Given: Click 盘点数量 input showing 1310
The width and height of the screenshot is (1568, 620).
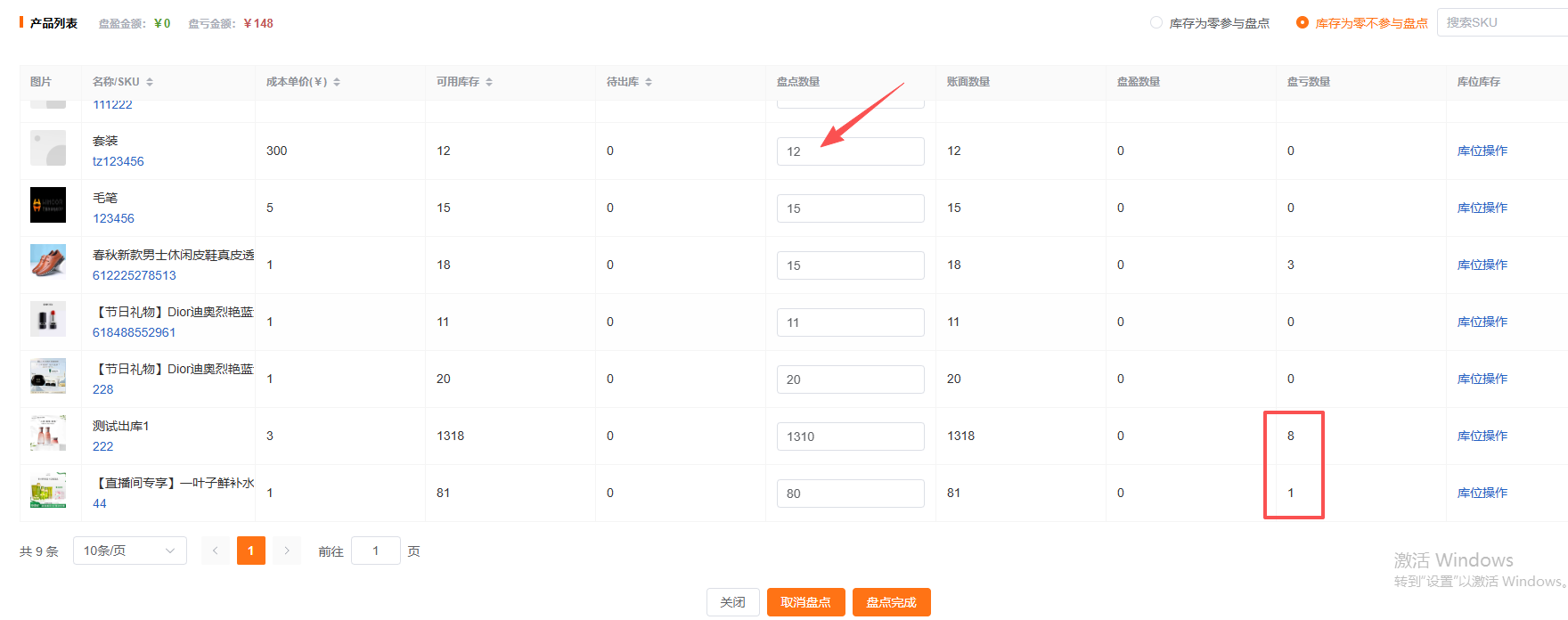Looking at the screenshot, I should [850, 436].
